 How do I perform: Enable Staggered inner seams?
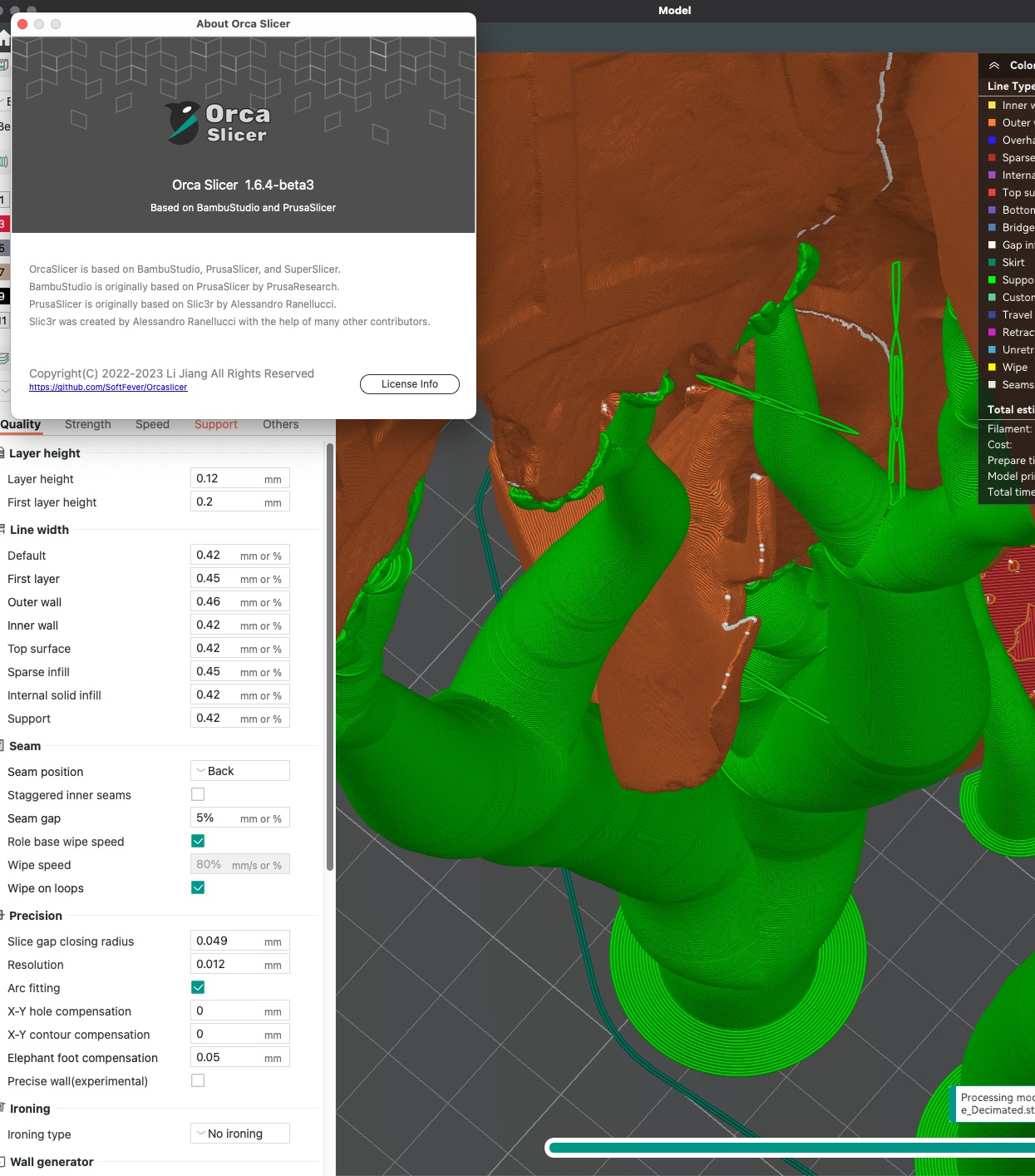198,794
